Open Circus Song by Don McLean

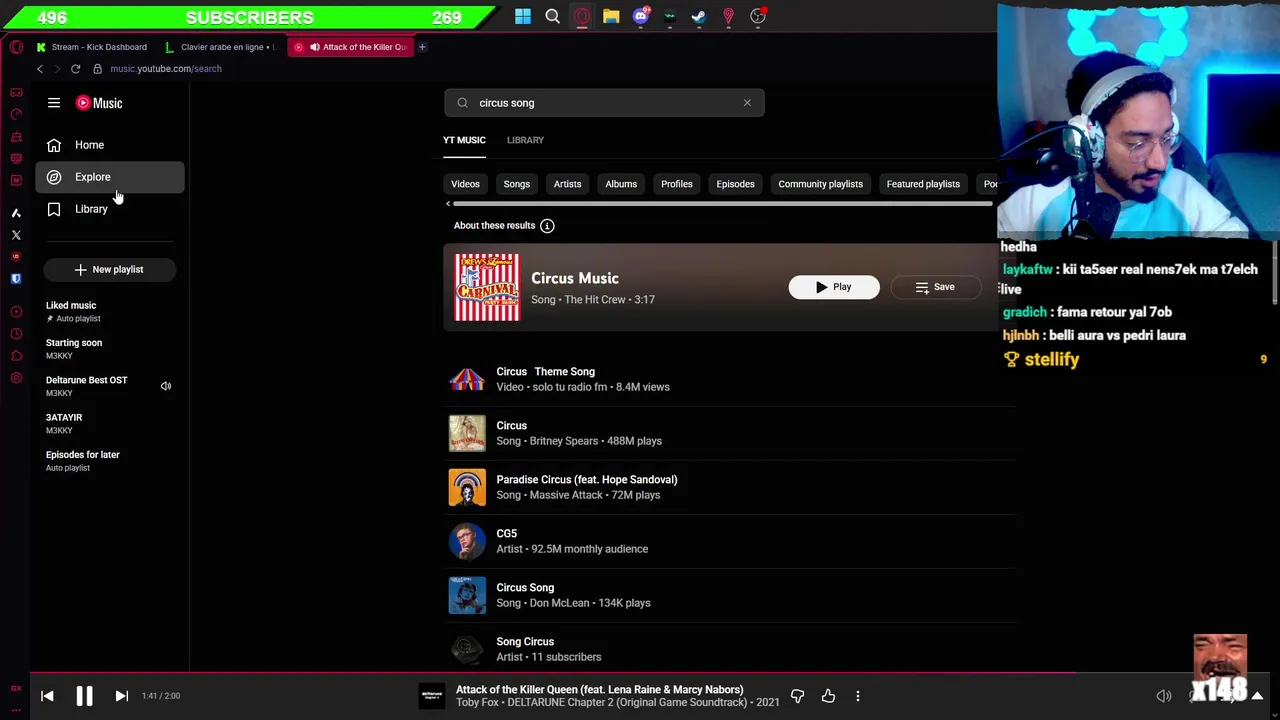[x=730, y=595]
